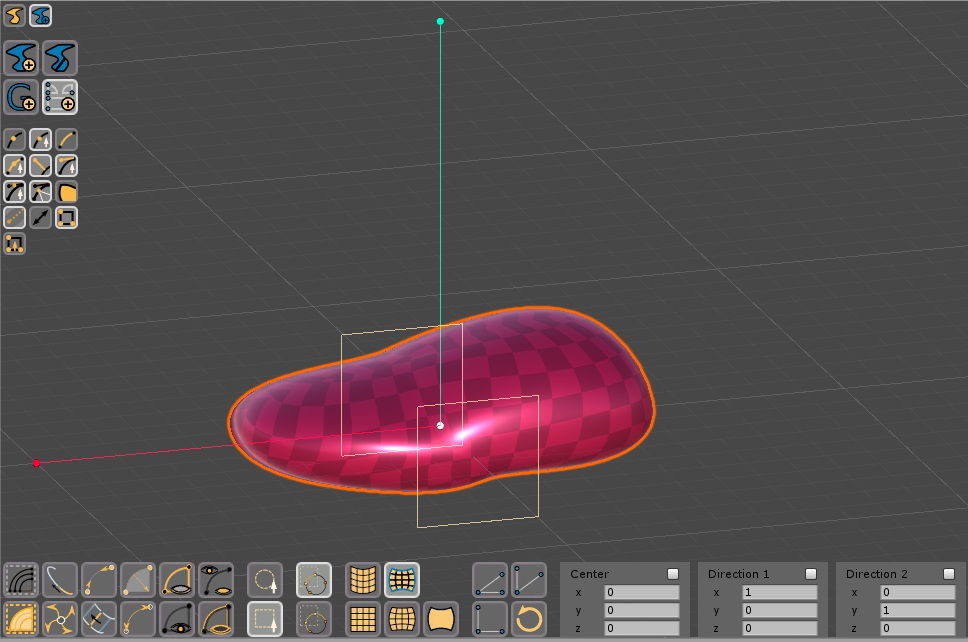Click the Center x input field
This screenshot has height=642, width=968.
641,592
